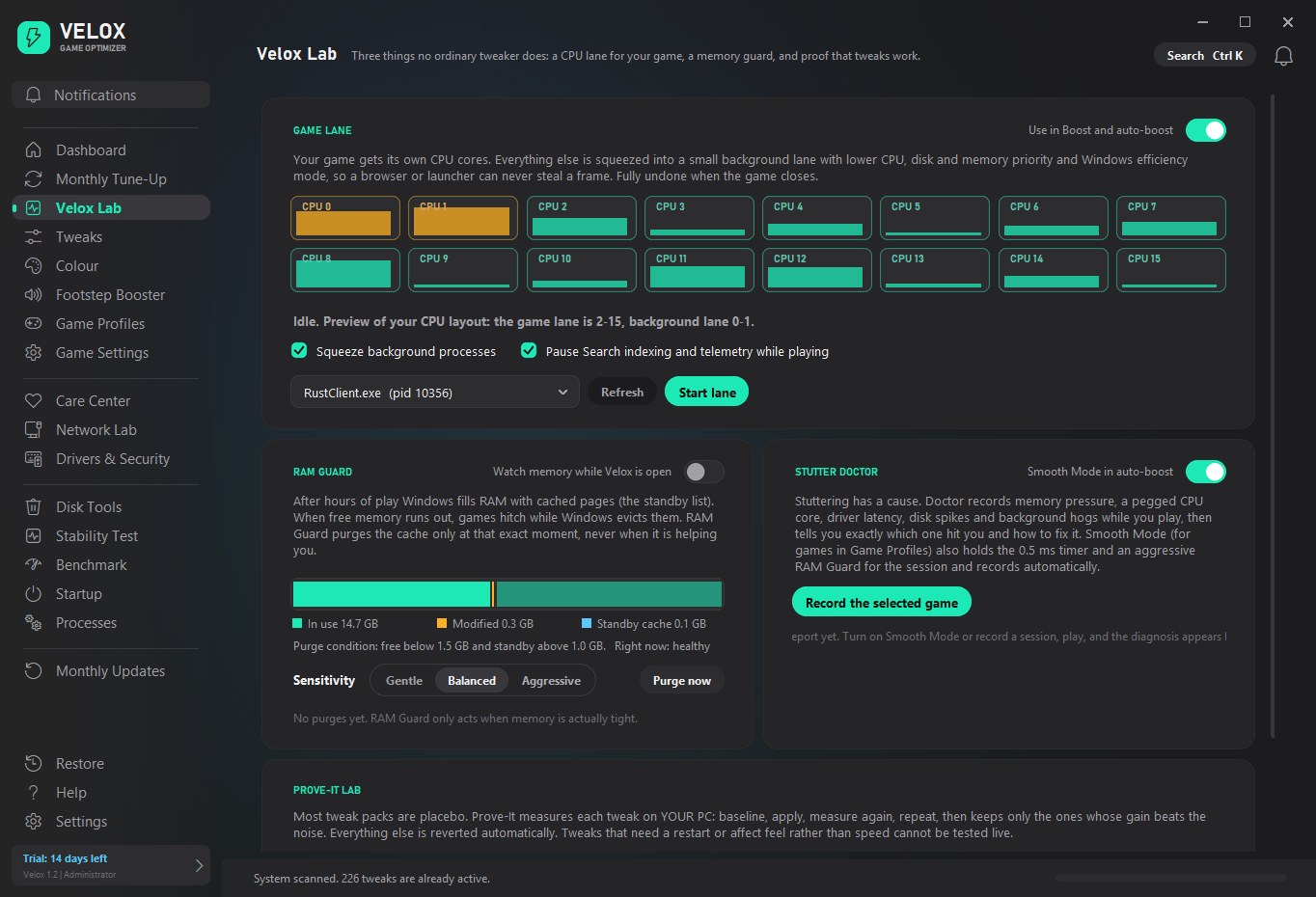Go to Help in sidebar
1316x897 pixels.
click(x=111, y=793)
